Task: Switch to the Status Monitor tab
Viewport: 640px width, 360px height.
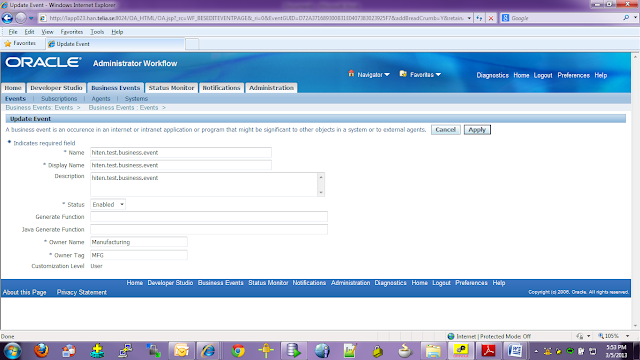Action: pyautogui.click(x=171, y=88)
